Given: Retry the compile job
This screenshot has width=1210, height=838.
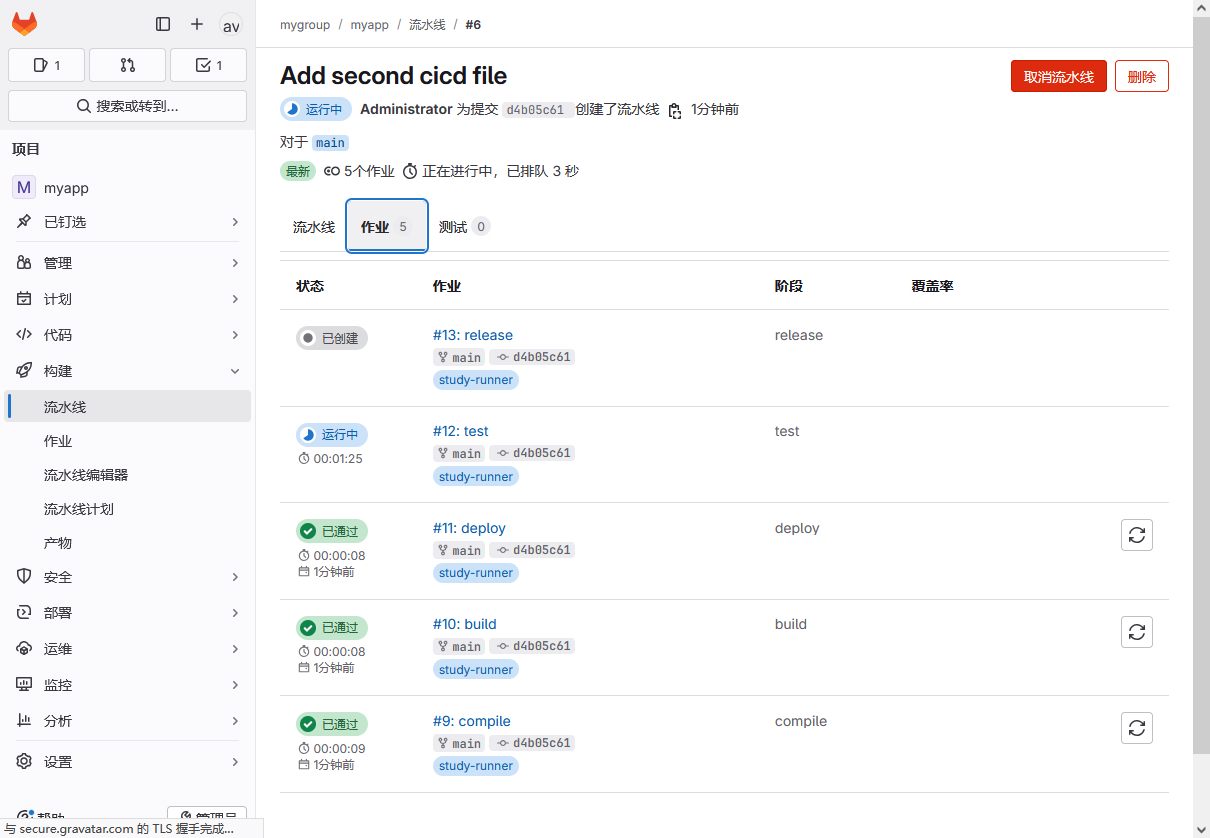Looking at the screenshot, I should [x=1136, y=728].
